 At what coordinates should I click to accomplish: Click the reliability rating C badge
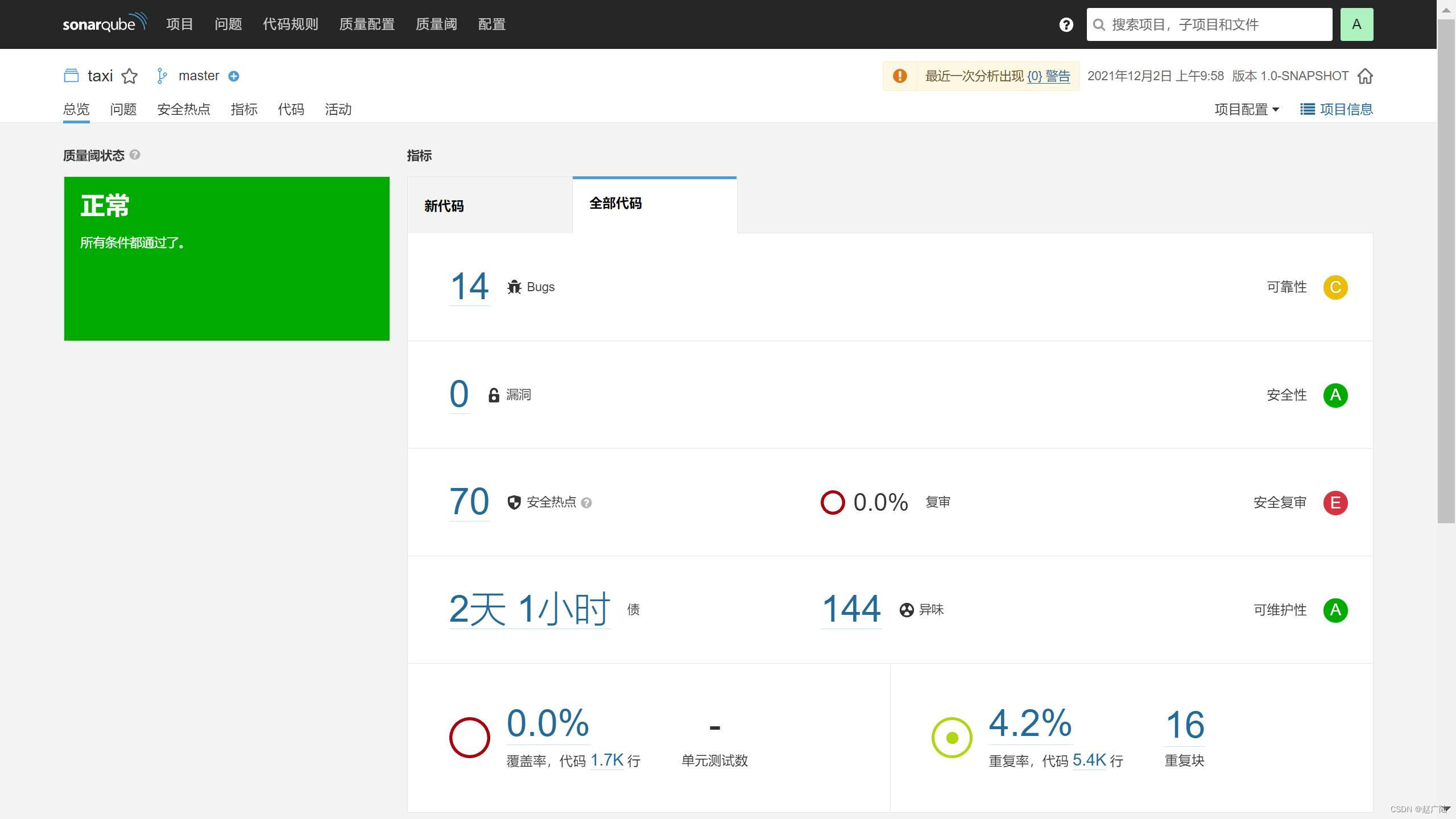coord(1335,287)
